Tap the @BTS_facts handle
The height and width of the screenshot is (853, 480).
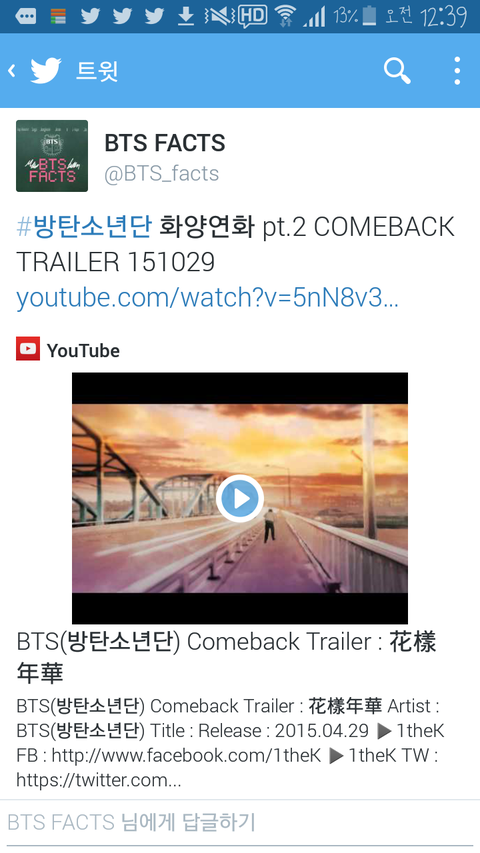tap(162, 174)
